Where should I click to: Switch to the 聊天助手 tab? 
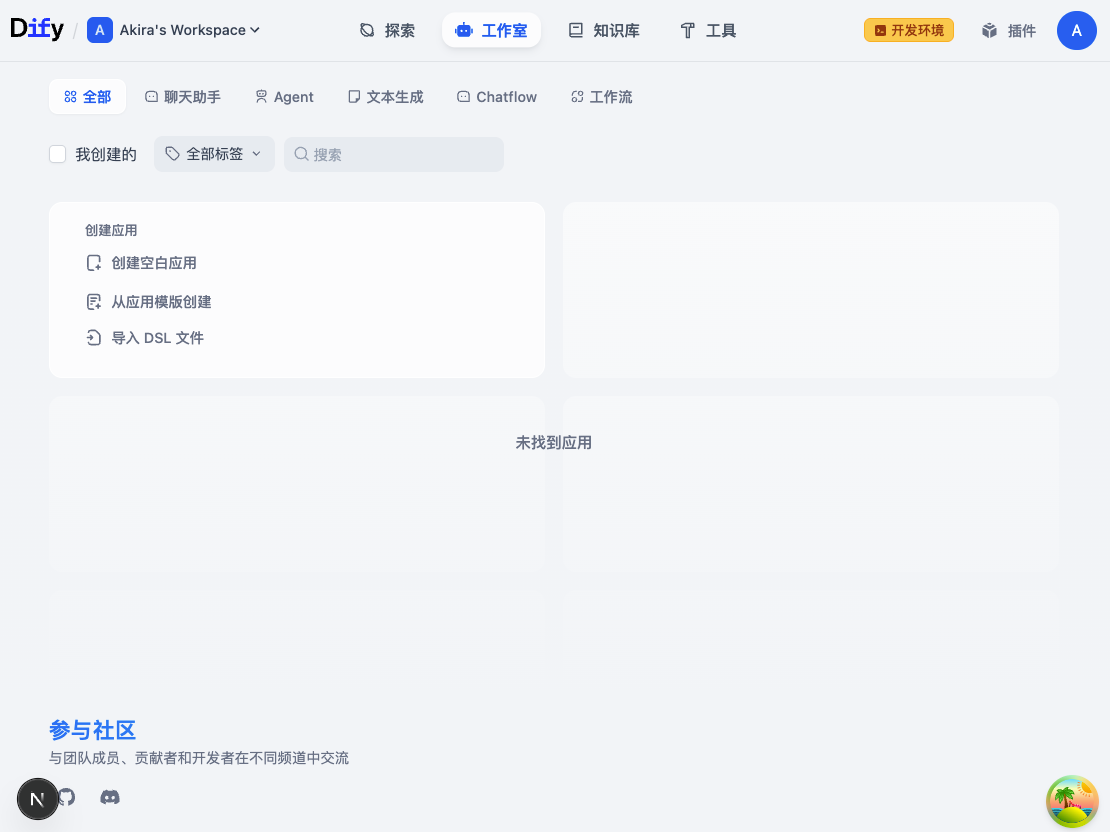click(x=183, y=96)
